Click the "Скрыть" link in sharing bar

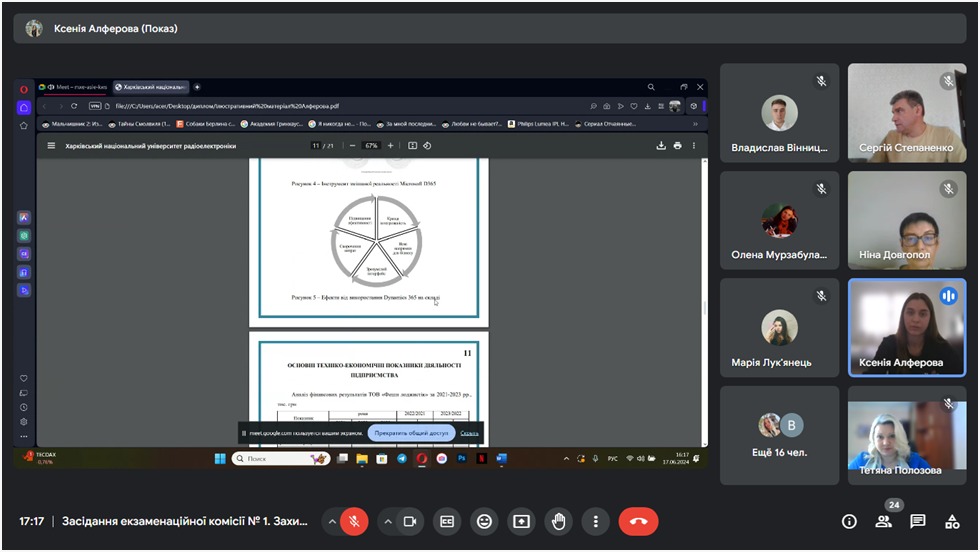coord(470,433)
